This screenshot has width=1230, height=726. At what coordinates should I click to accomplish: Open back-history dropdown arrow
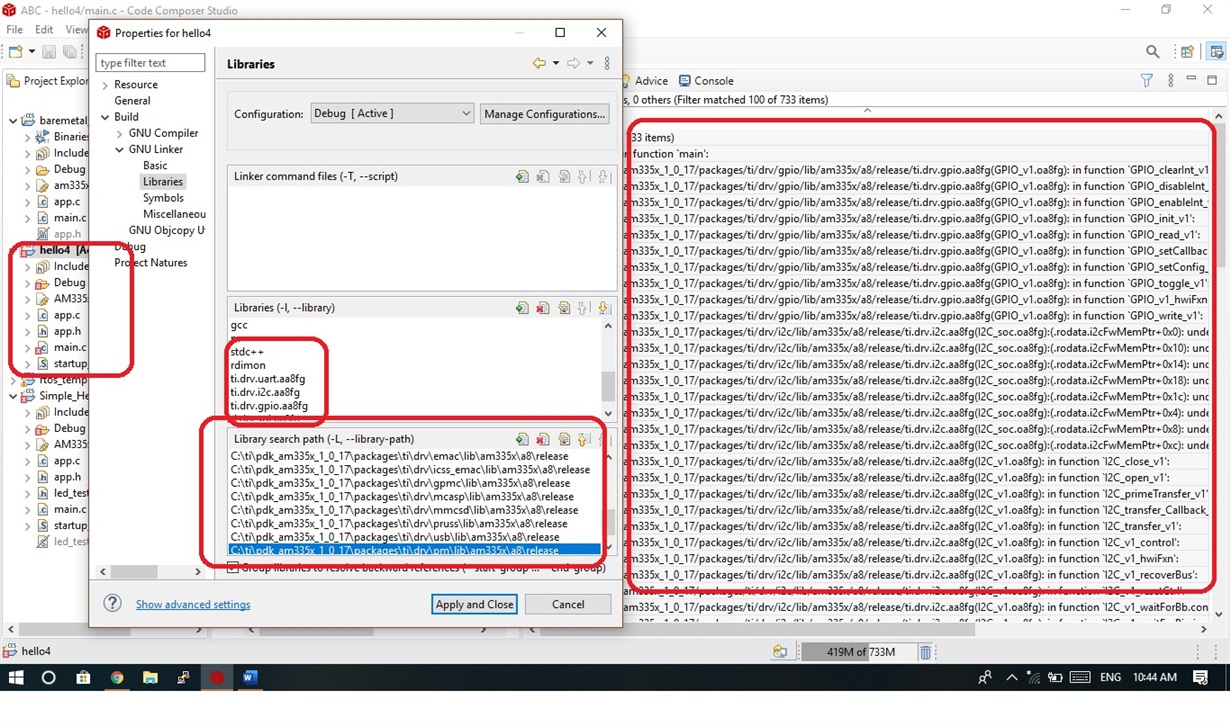(x=556, y=63)
